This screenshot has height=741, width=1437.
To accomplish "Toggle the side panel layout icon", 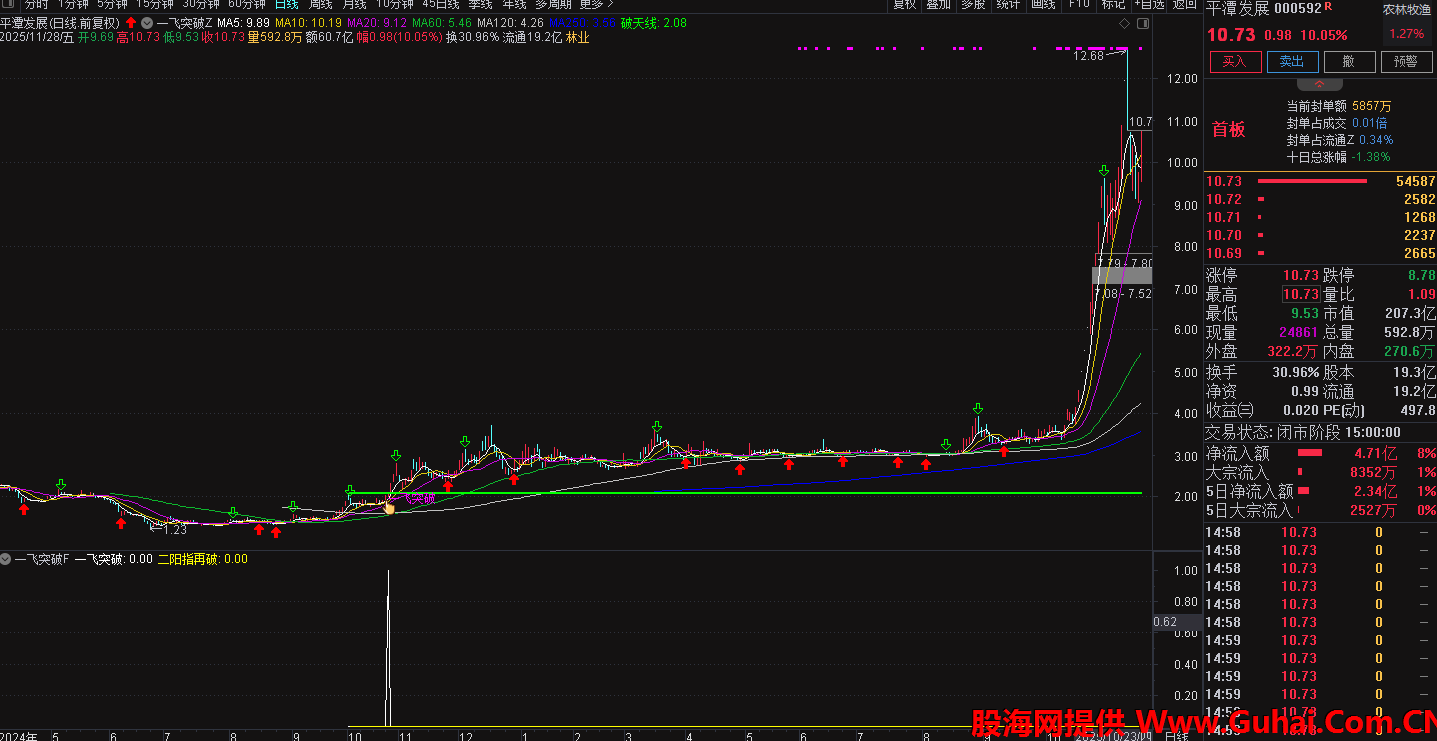I will click(1142, 22).
